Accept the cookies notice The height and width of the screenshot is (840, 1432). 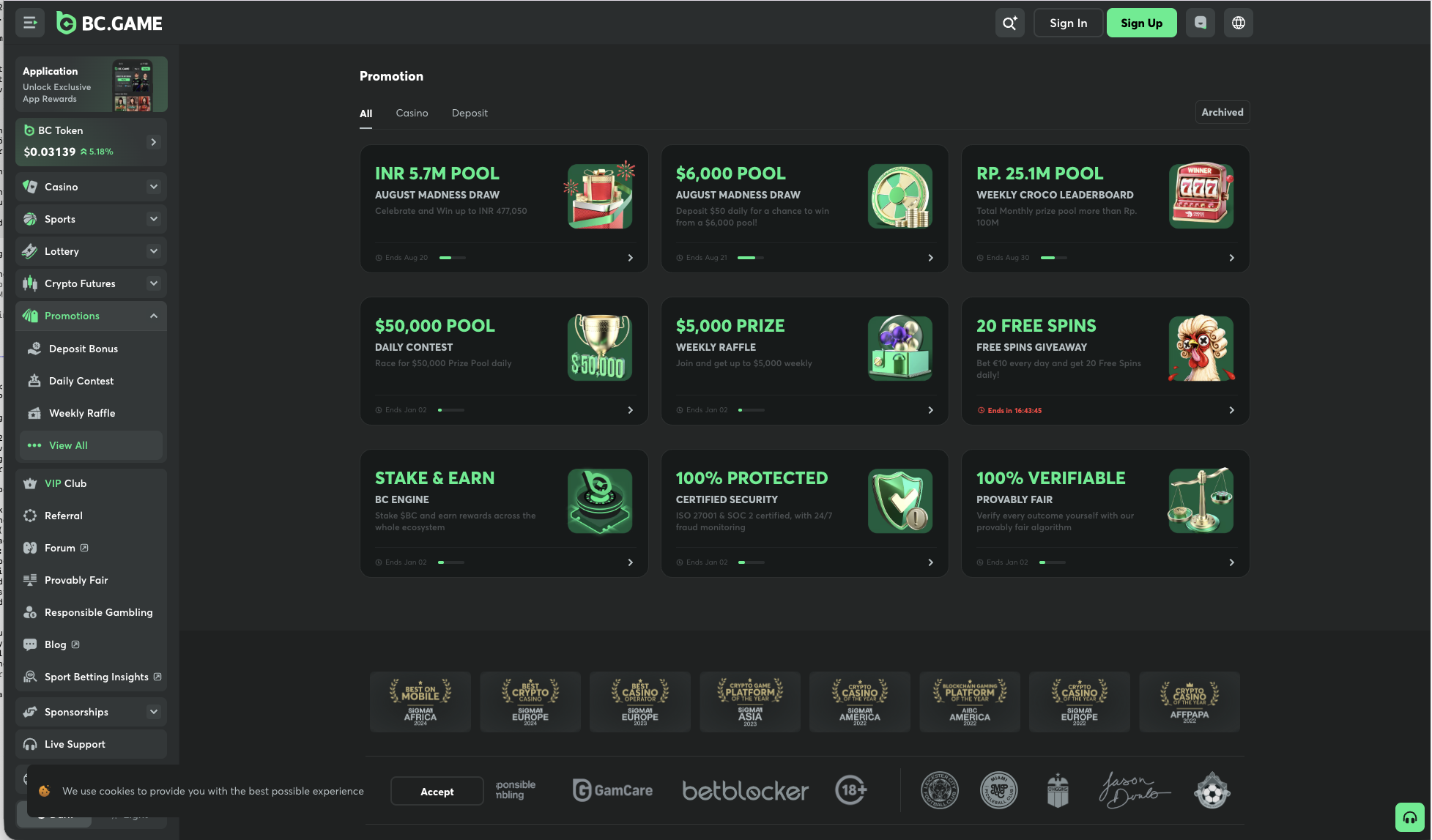(x=437, y=791)
